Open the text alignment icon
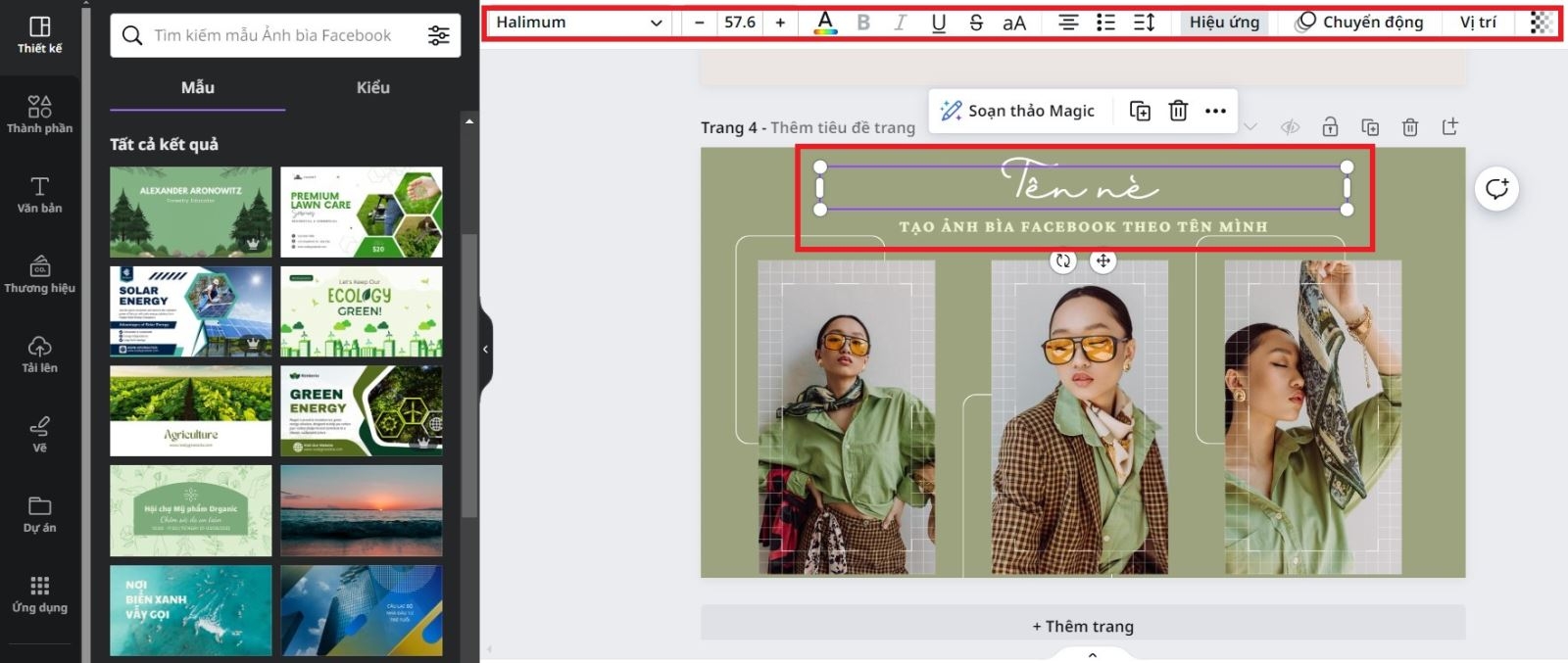Screen dimensions: 1568x663 tap(1068, 23)
